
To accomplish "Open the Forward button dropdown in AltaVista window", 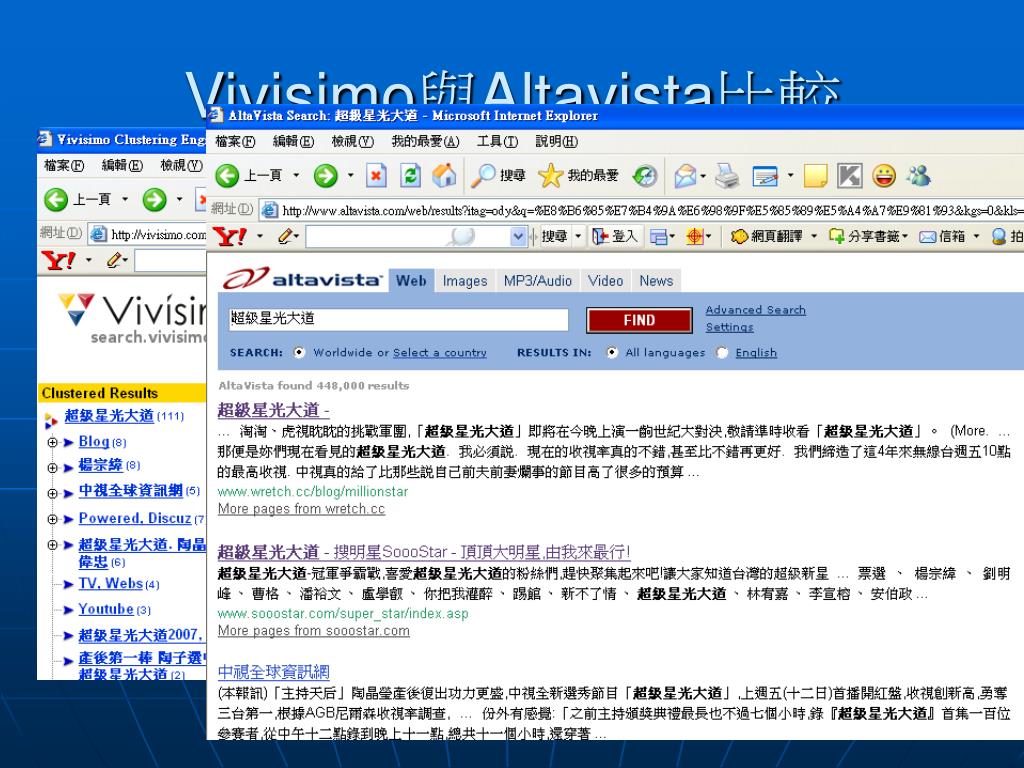I will pyautogui.click(x=351, y=175).
